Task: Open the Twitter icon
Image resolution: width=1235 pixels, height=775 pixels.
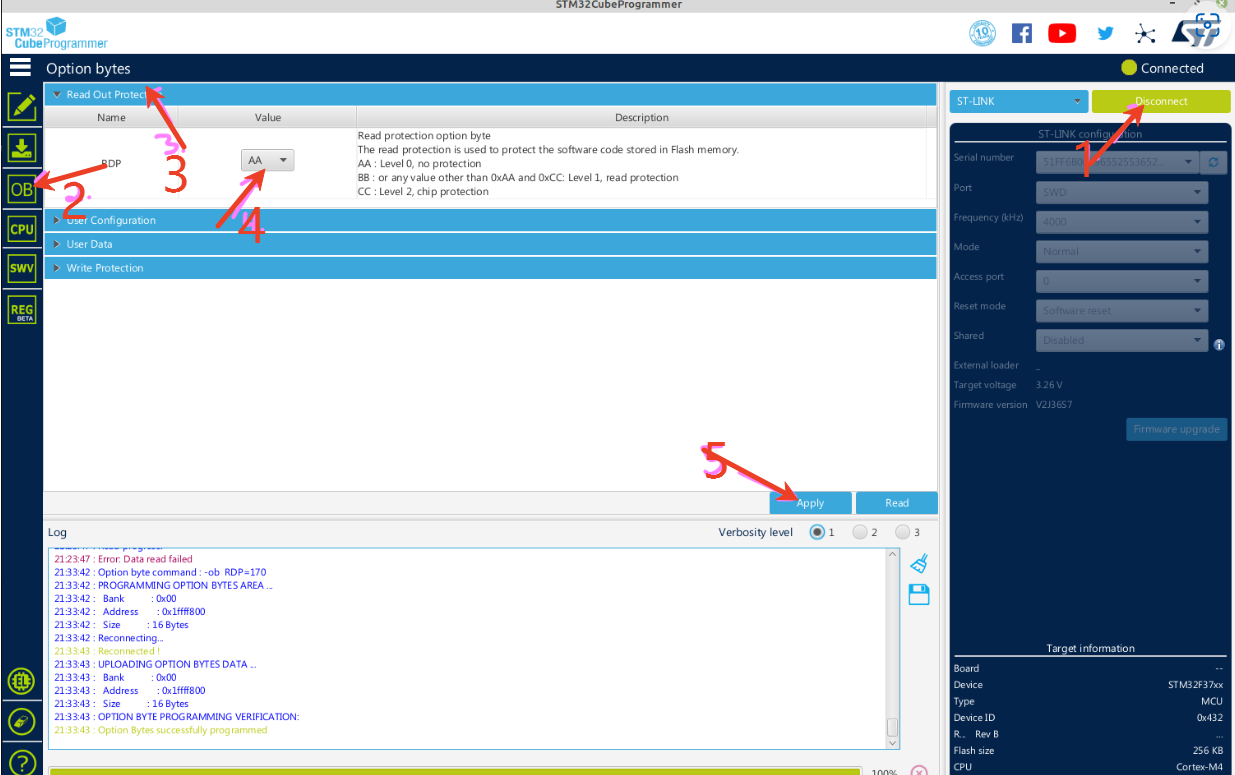Action: 1105,33
